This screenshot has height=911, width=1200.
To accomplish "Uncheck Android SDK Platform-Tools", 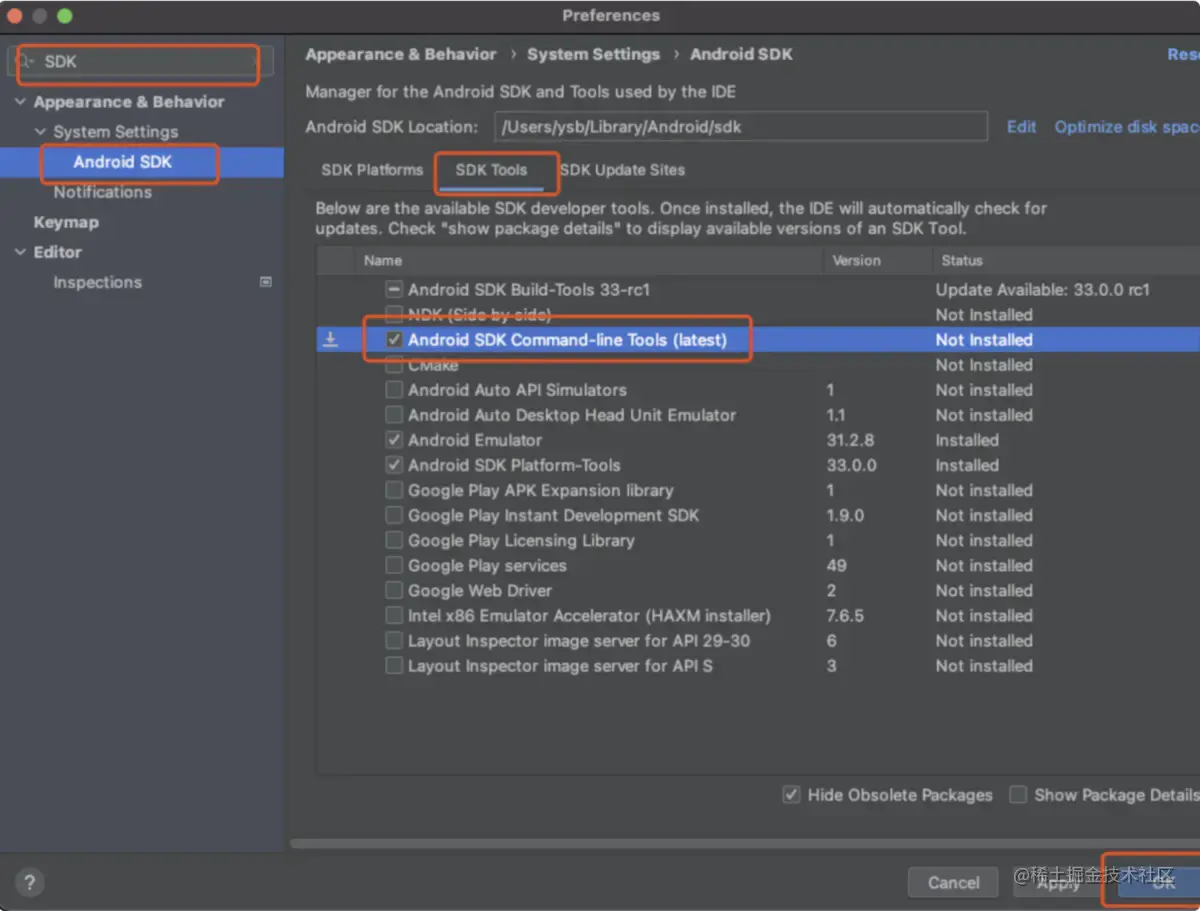I will [x=394, y=465].
